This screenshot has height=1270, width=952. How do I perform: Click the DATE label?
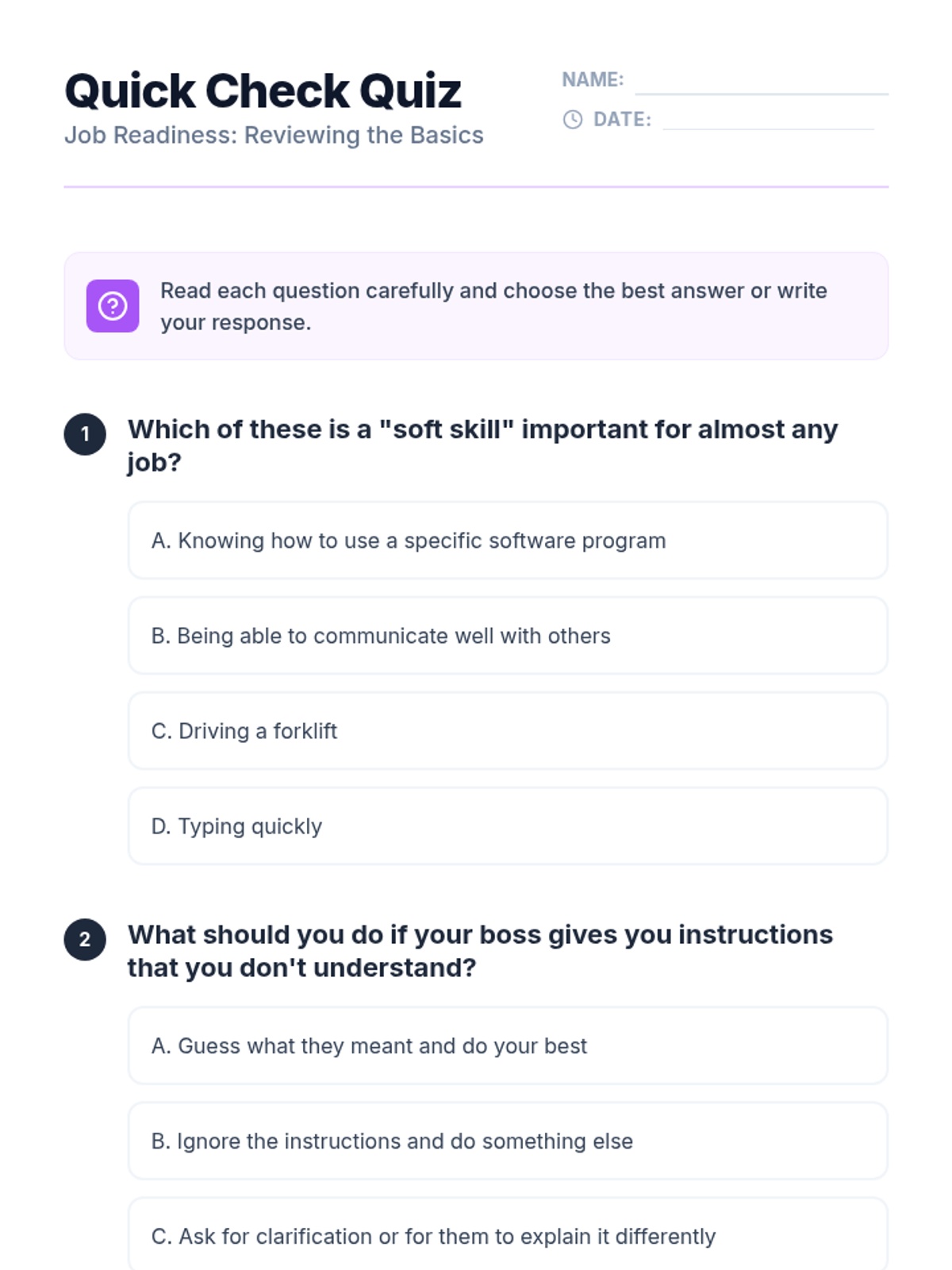coord(622,120)
